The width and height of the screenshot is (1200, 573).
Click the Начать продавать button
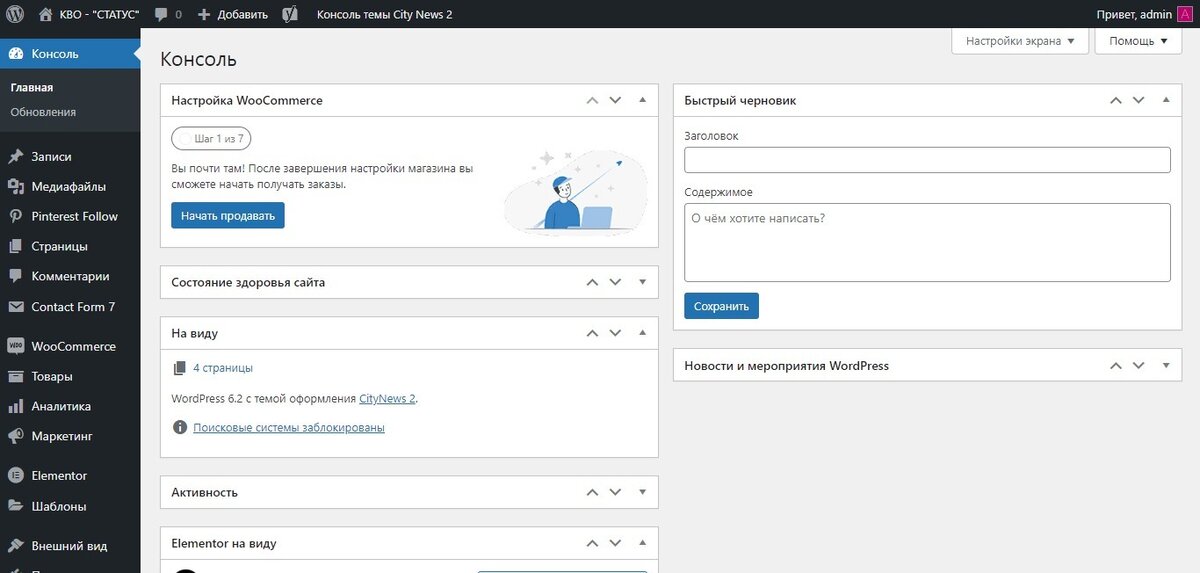[x=228, y=216]
